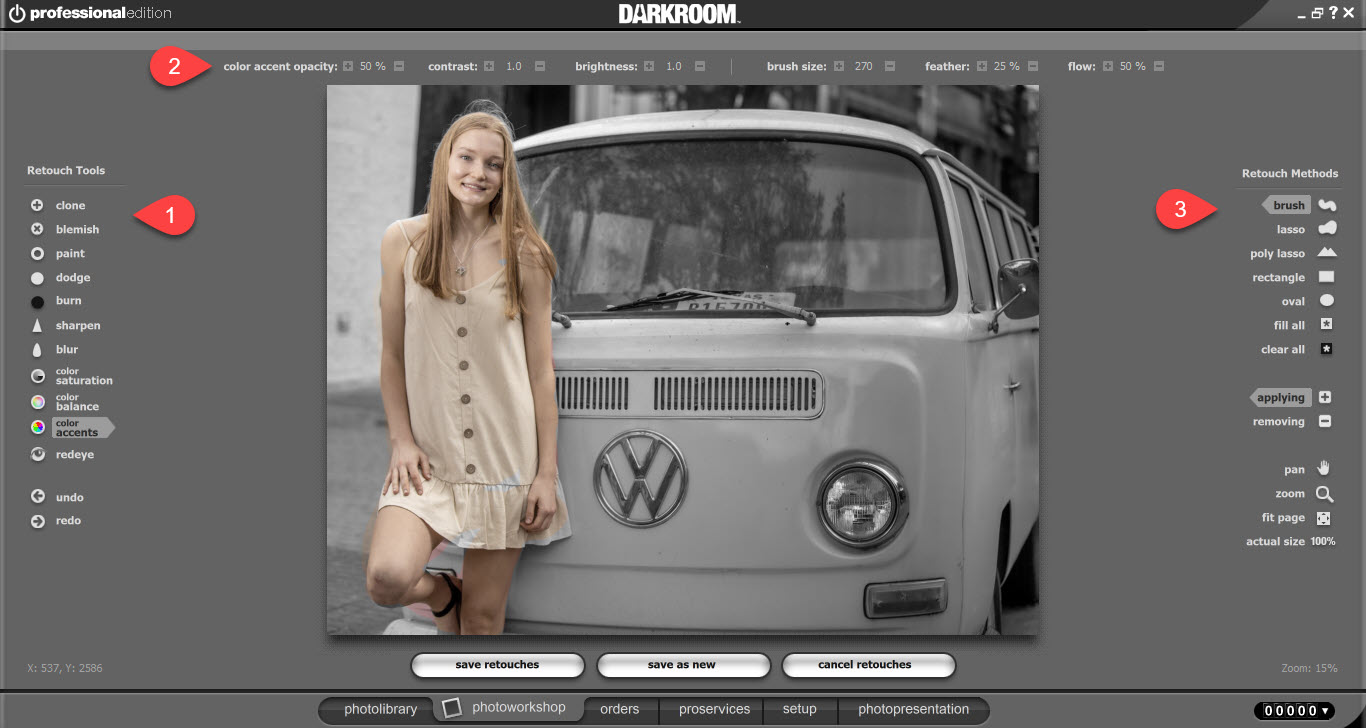Redo the last retouch
Viewport: 1366px width, 728px height.
(57, 521)
